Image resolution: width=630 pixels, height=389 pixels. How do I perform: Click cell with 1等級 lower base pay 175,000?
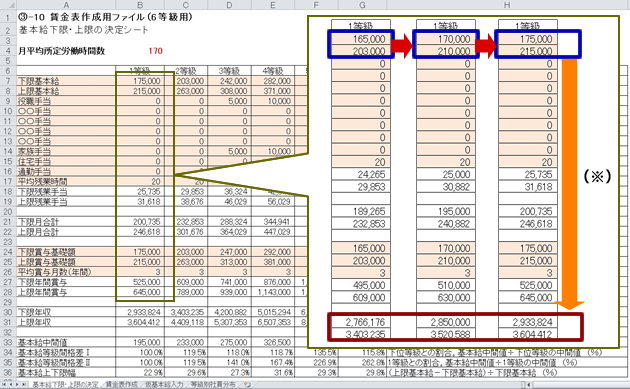point(140,81)
